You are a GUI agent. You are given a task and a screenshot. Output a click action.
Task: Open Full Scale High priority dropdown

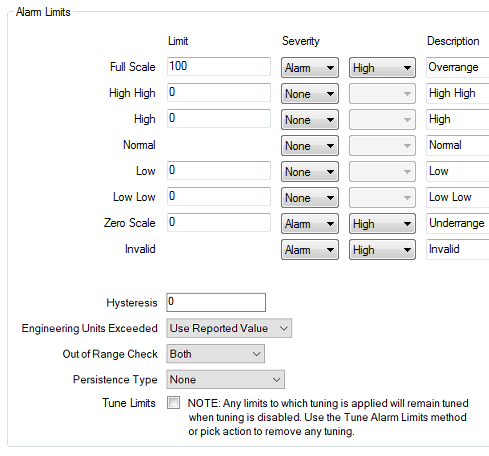tap(382, 68)
